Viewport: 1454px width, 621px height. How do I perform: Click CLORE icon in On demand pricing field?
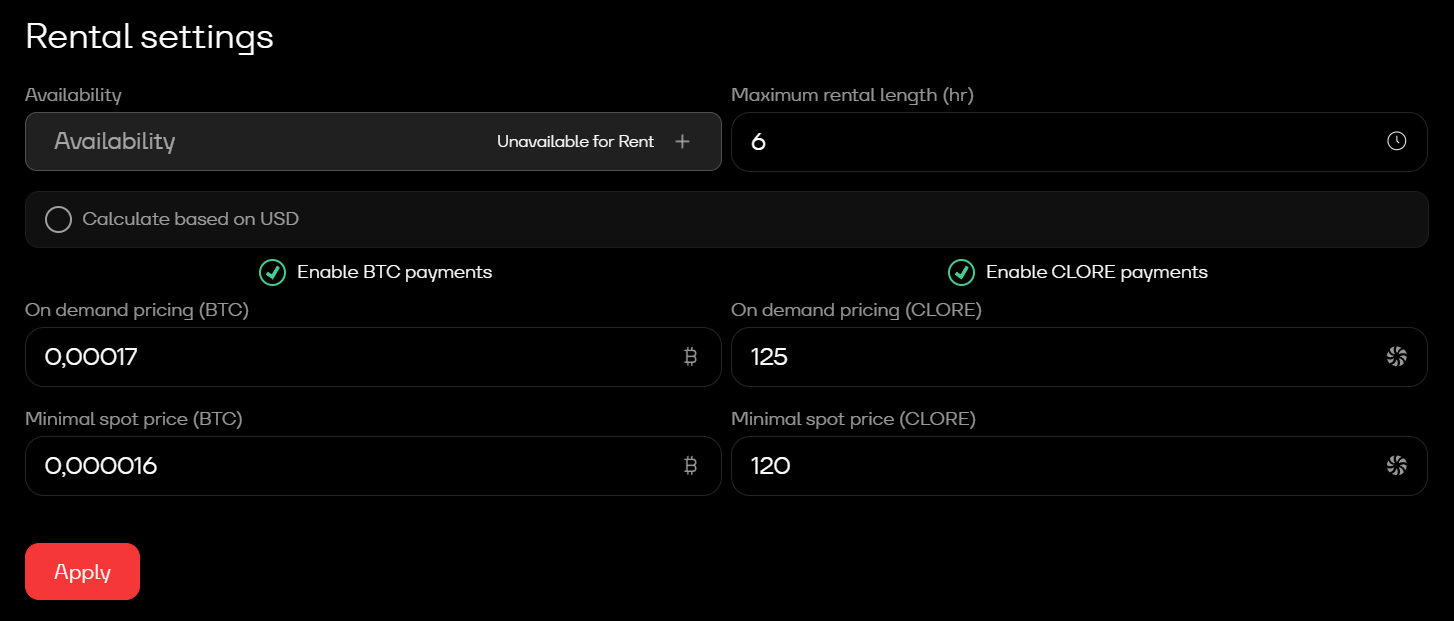1396,357
